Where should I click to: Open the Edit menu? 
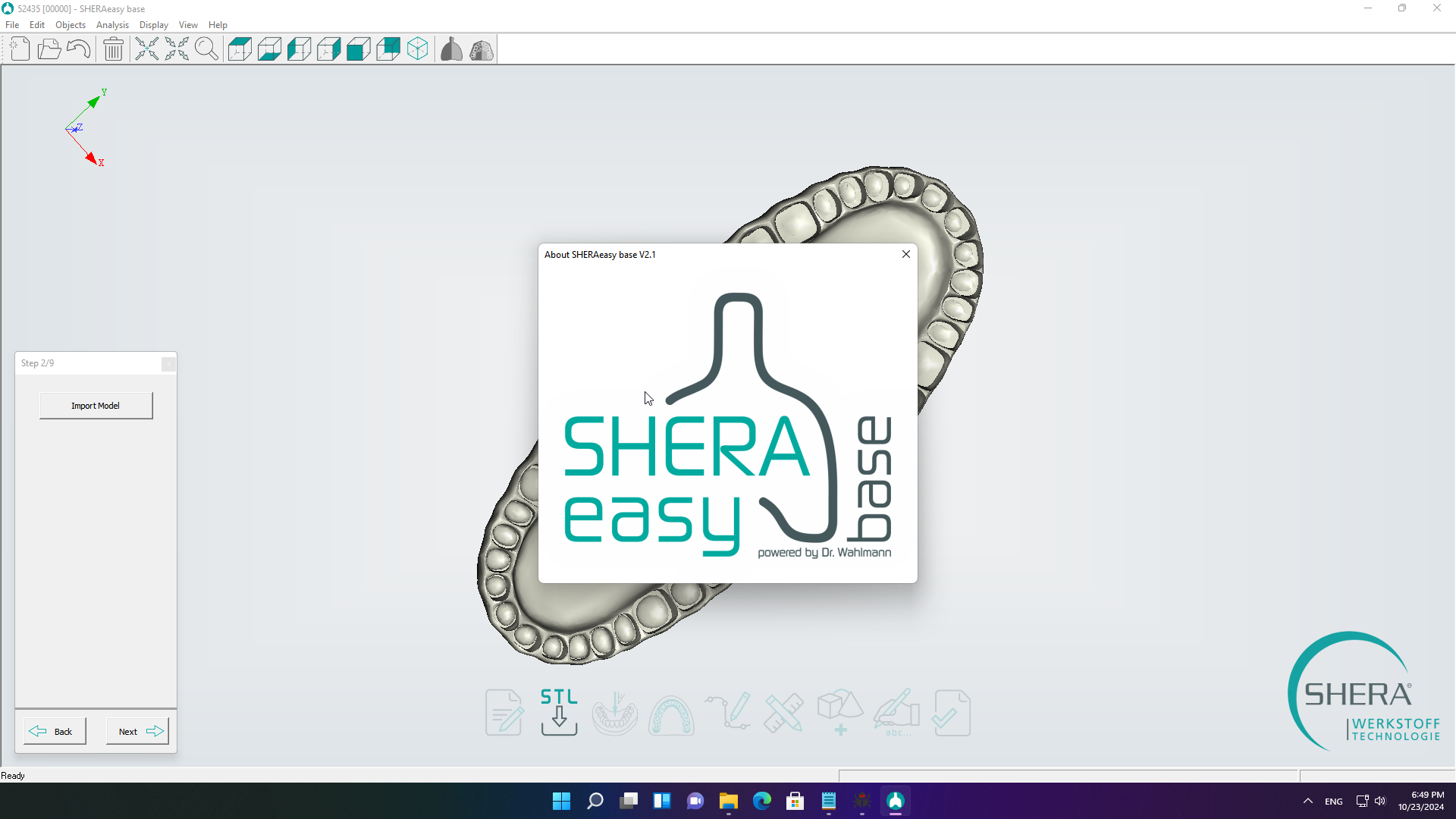tap(37, 25)
